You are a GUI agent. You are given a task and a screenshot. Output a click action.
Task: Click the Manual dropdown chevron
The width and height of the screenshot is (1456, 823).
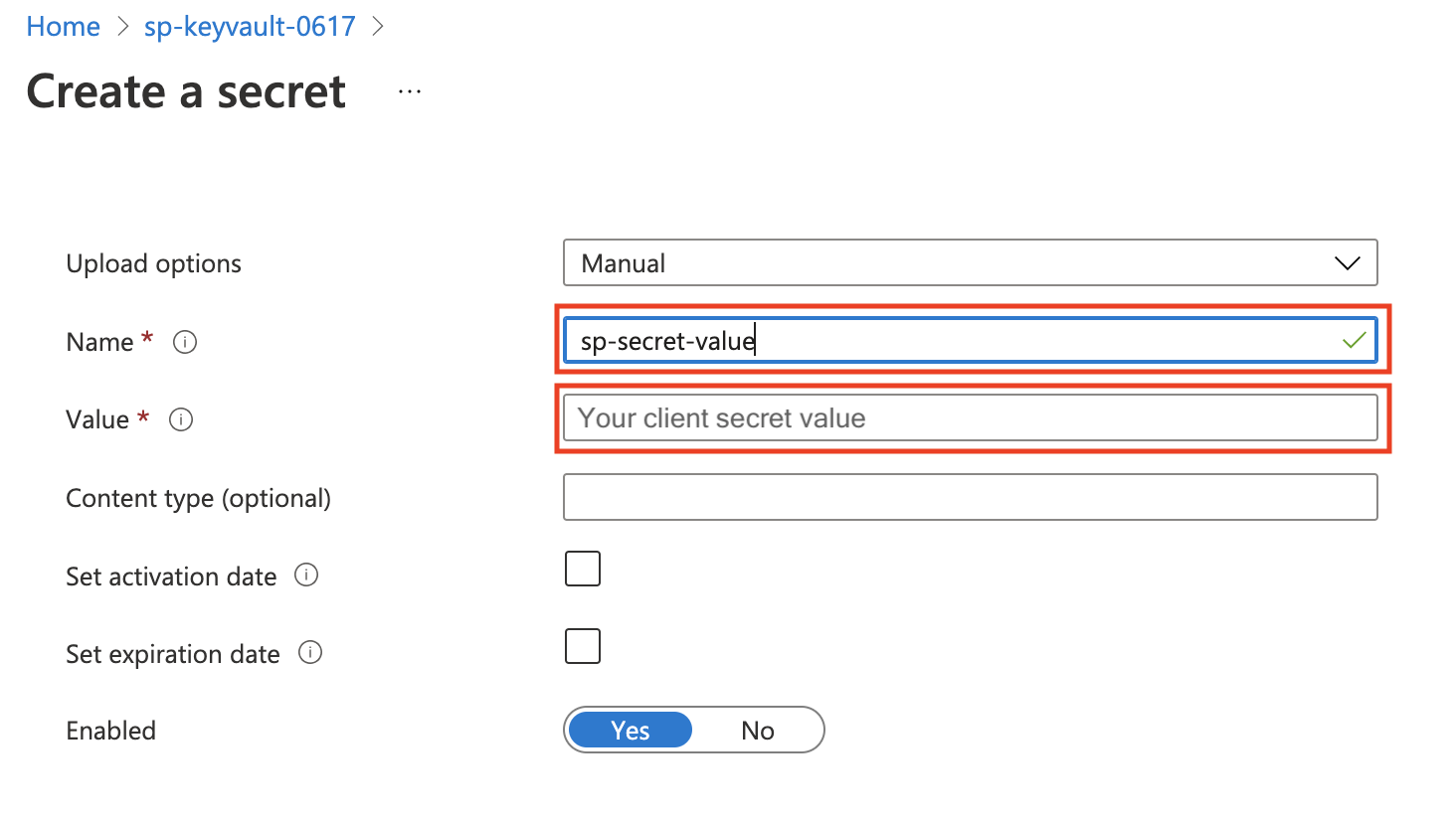click(1347, 262)
